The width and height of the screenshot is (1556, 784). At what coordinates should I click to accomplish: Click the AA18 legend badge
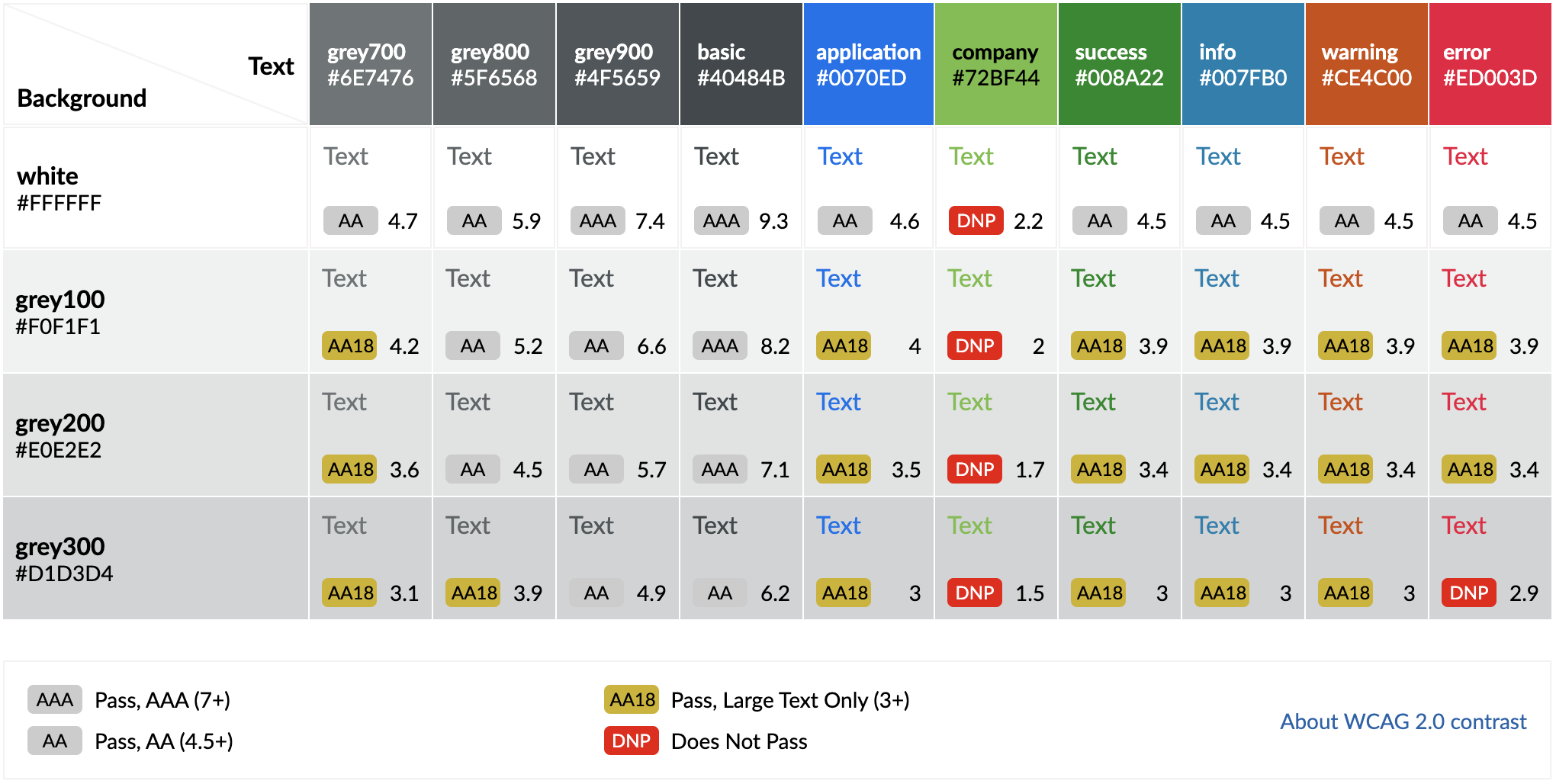(632, 699)
